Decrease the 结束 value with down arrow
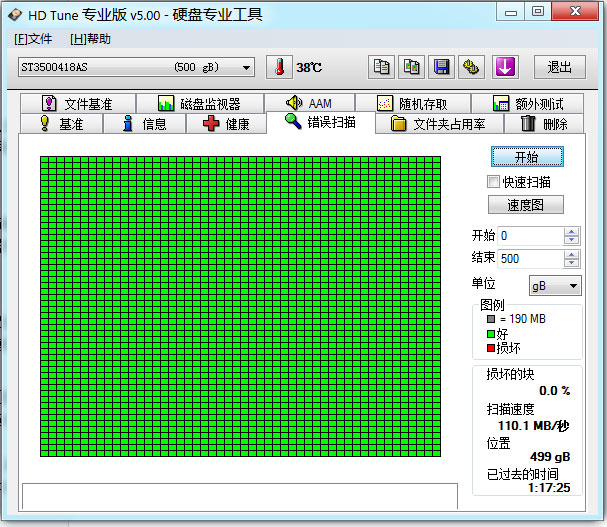 point(572,263)
